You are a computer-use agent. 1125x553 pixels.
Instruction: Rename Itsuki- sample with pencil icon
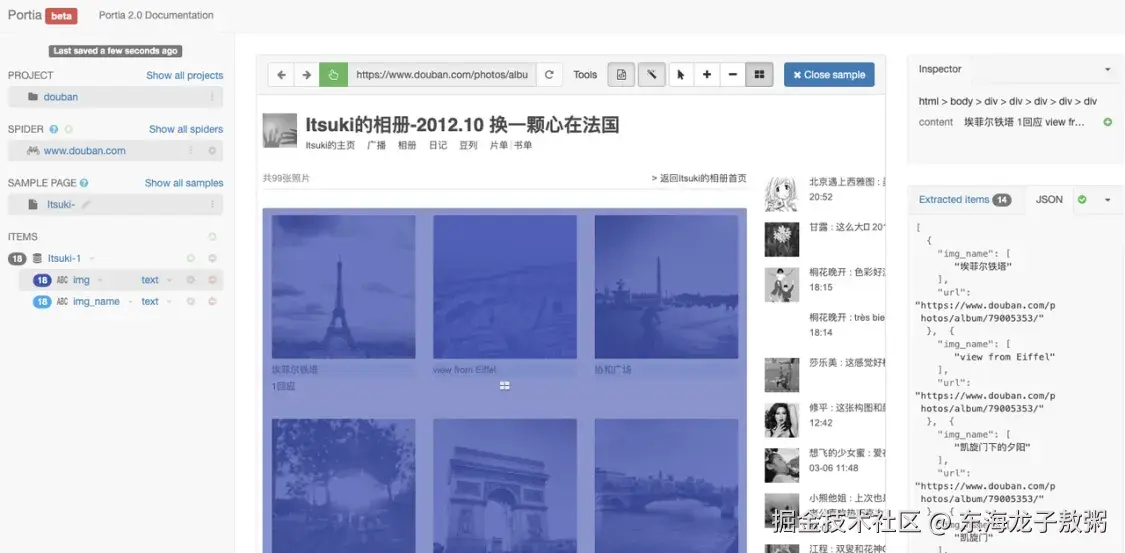click(86, 204)
